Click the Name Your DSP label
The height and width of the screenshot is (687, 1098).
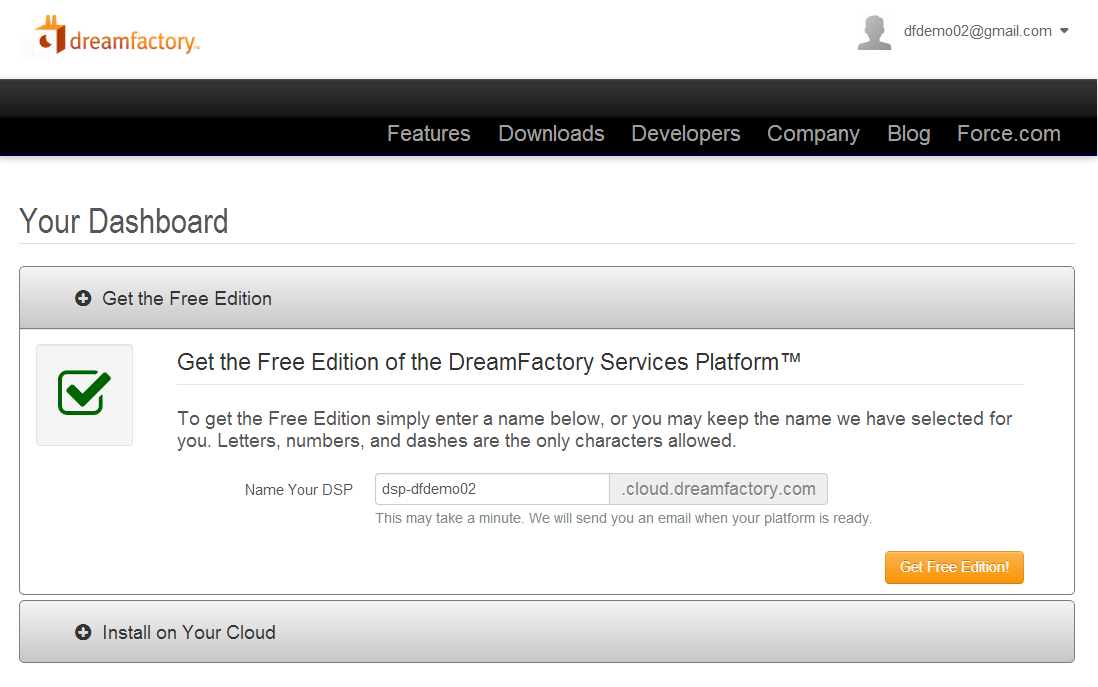point(298,490)
